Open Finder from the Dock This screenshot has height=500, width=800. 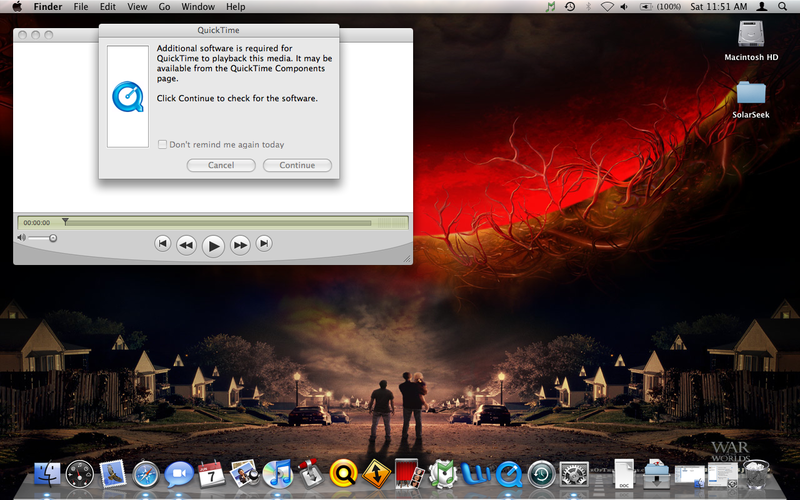(x=47, y=474)
